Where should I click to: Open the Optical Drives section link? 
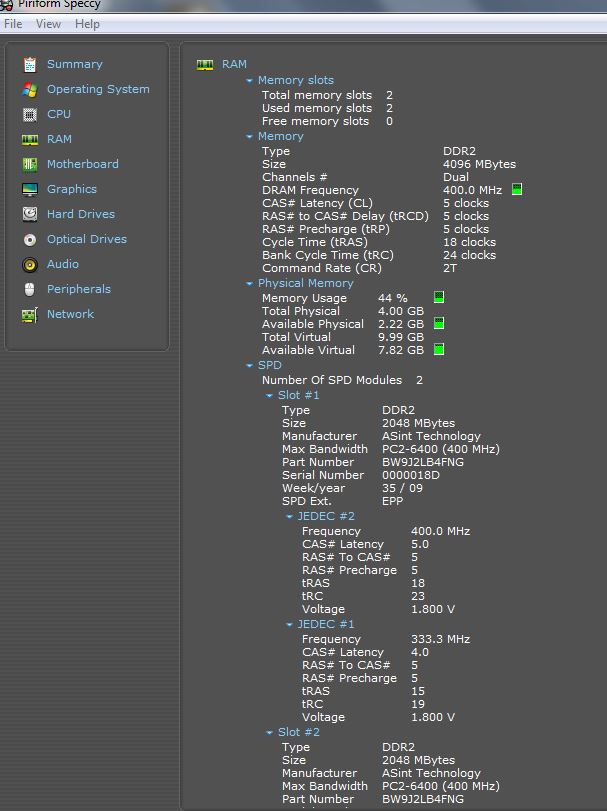[x=86, y=239]
